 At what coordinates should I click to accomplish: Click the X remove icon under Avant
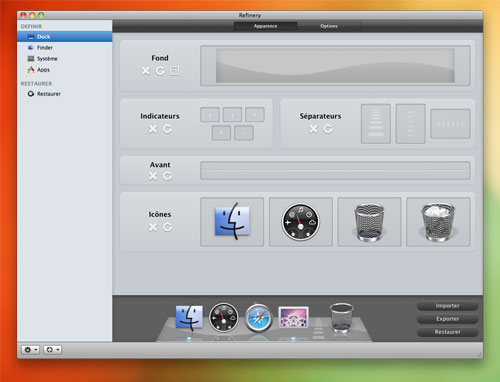pos(153,176)
